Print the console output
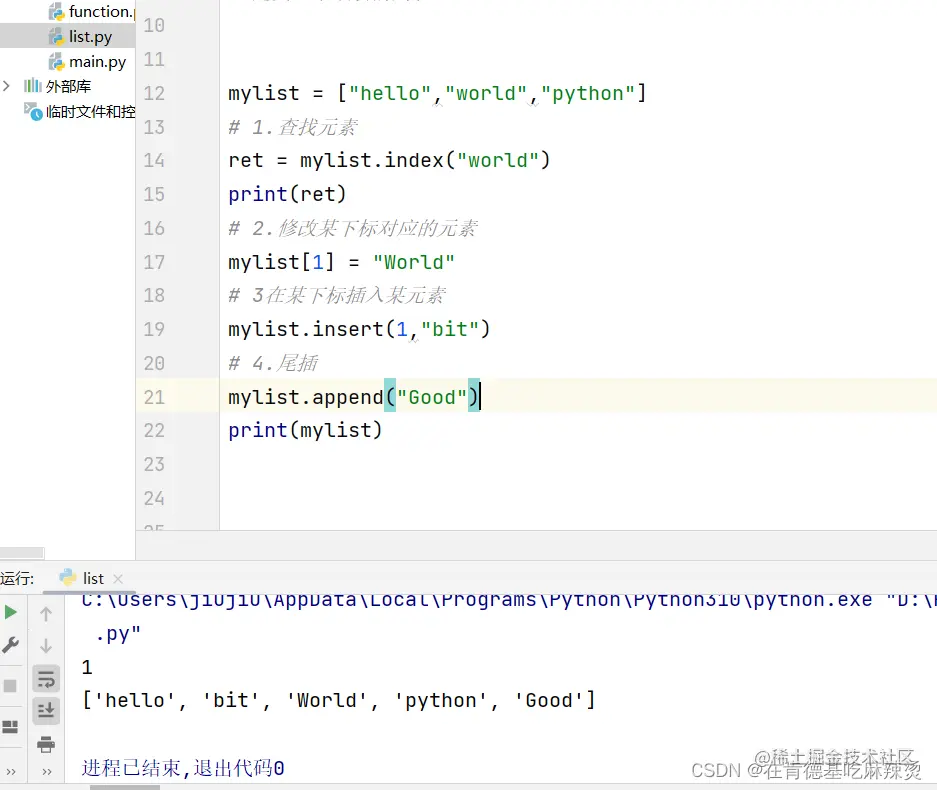937x790 pixels. (x=46, y=745)
